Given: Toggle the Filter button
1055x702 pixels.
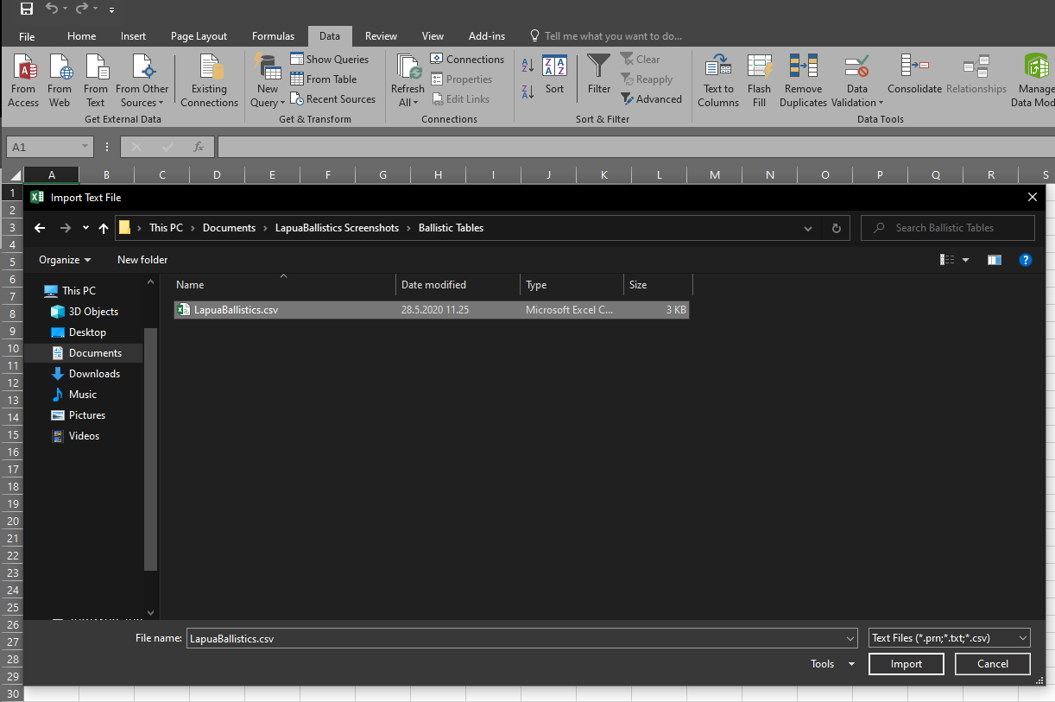Looking at the screenshot, I should pos(599,75).
